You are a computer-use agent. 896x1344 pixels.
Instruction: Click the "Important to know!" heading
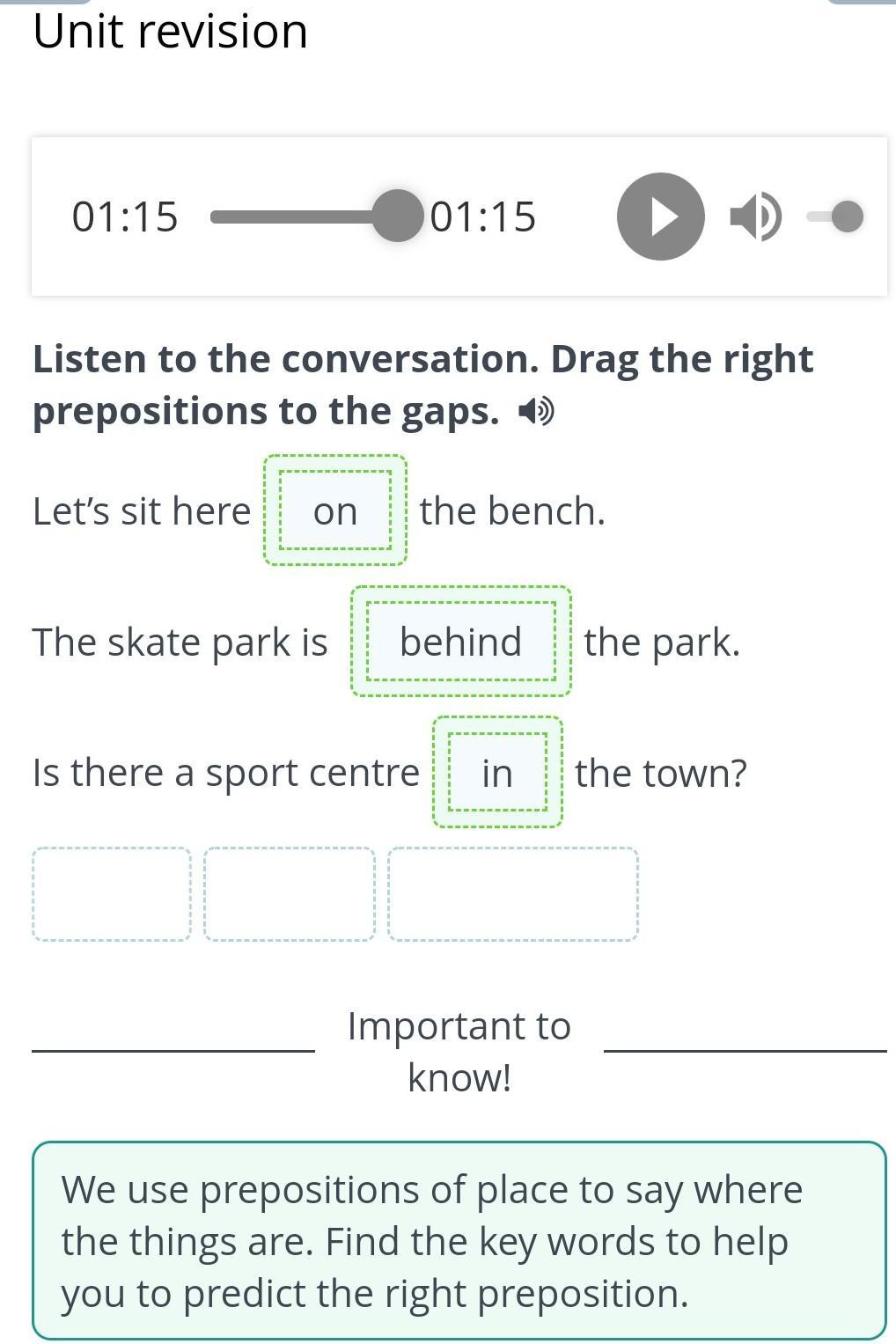click(x=459, y=1051)
